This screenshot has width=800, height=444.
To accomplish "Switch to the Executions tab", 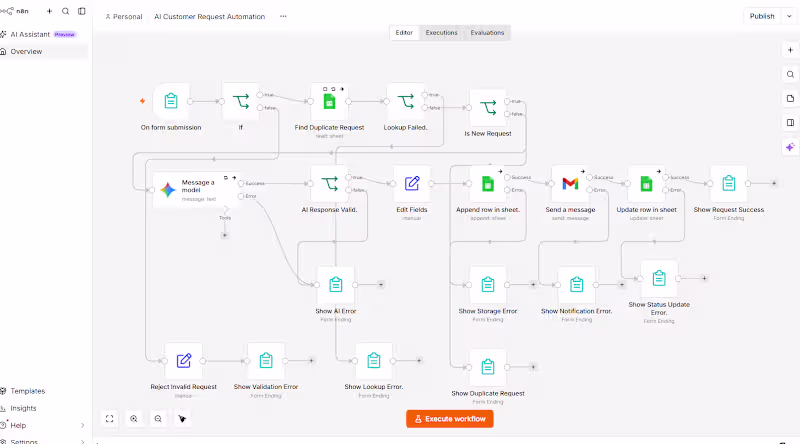I will pyautogui.click(x=441, y=33).
